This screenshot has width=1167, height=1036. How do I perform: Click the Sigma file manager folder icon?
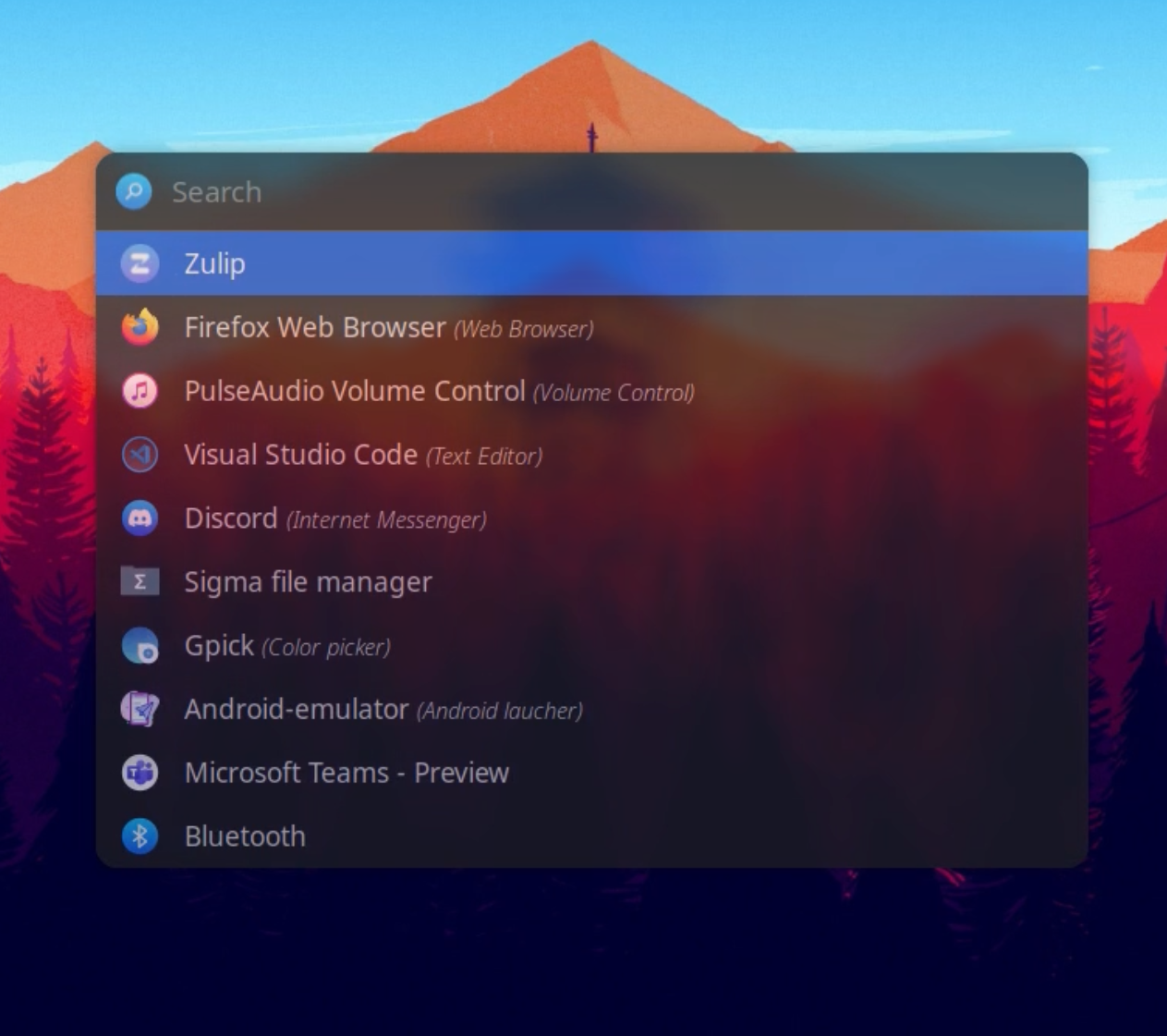(140, 581)
